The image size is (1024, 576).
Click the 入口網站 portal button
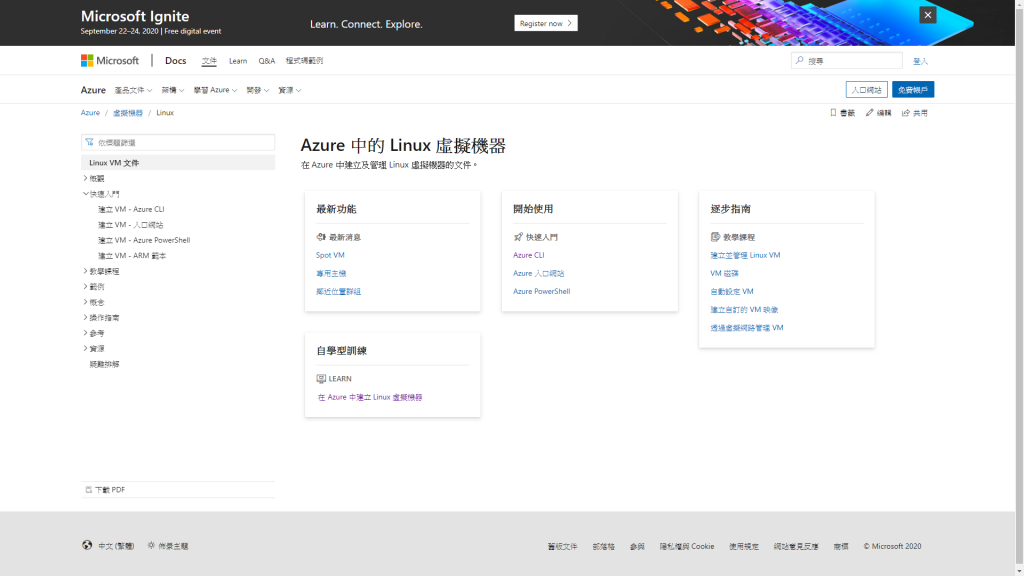point(867,89)
